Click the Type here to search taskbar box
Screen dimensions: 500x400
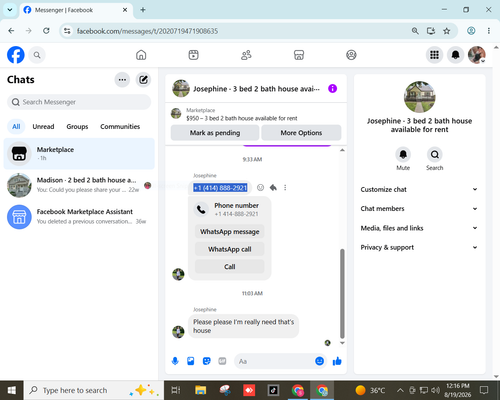(93, 390)
